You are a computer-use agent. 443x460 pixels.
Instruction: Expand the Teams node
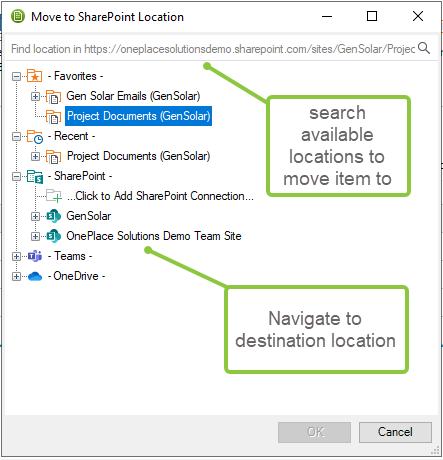point(16,256)
